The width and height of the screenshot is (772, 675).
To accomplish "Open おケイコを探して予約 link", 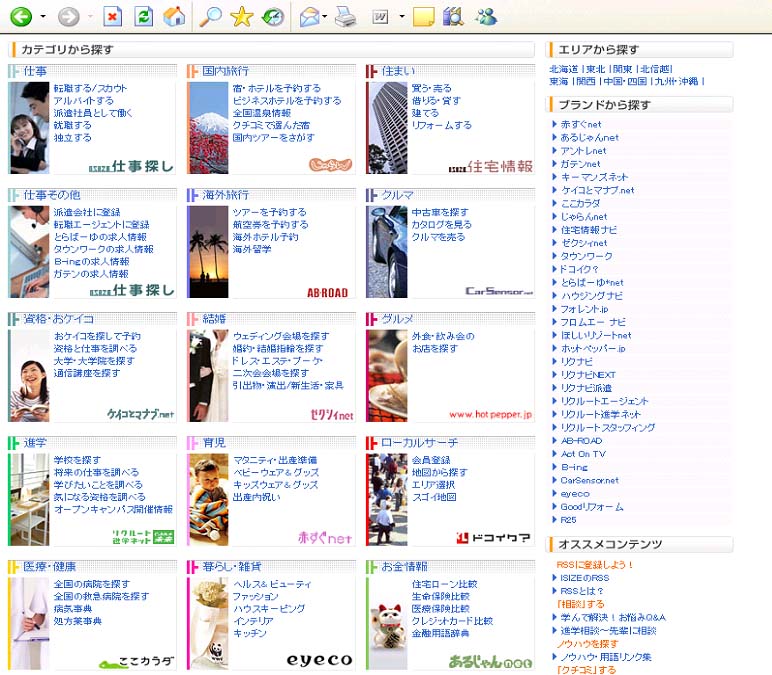I will [x=97, y=336].
